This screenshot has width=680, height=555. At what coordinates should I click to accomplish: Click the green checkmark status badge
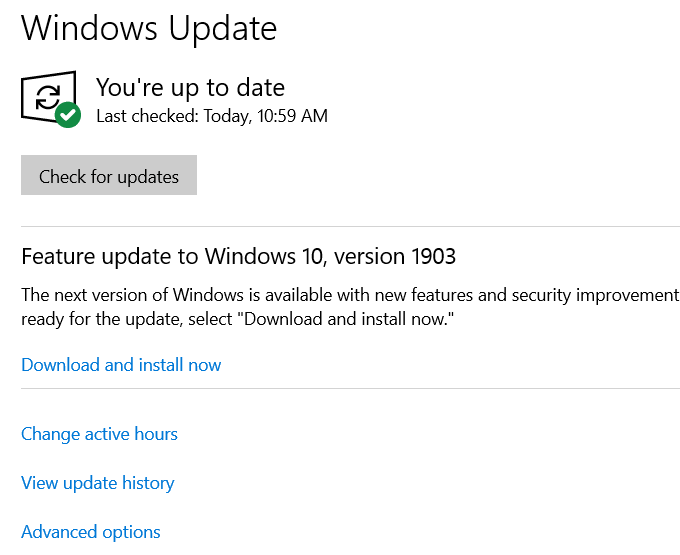click(68, 115)
